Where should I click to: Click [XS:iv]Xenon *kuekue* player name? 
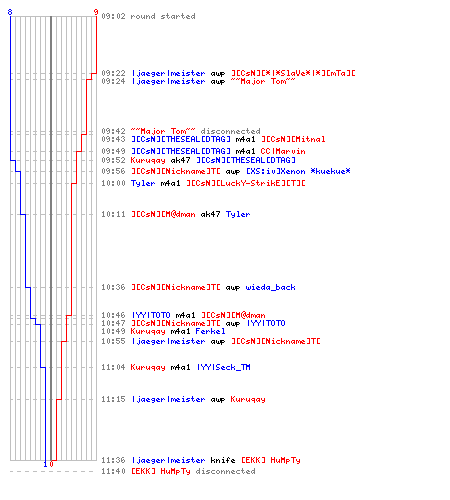tap(298, 171)
